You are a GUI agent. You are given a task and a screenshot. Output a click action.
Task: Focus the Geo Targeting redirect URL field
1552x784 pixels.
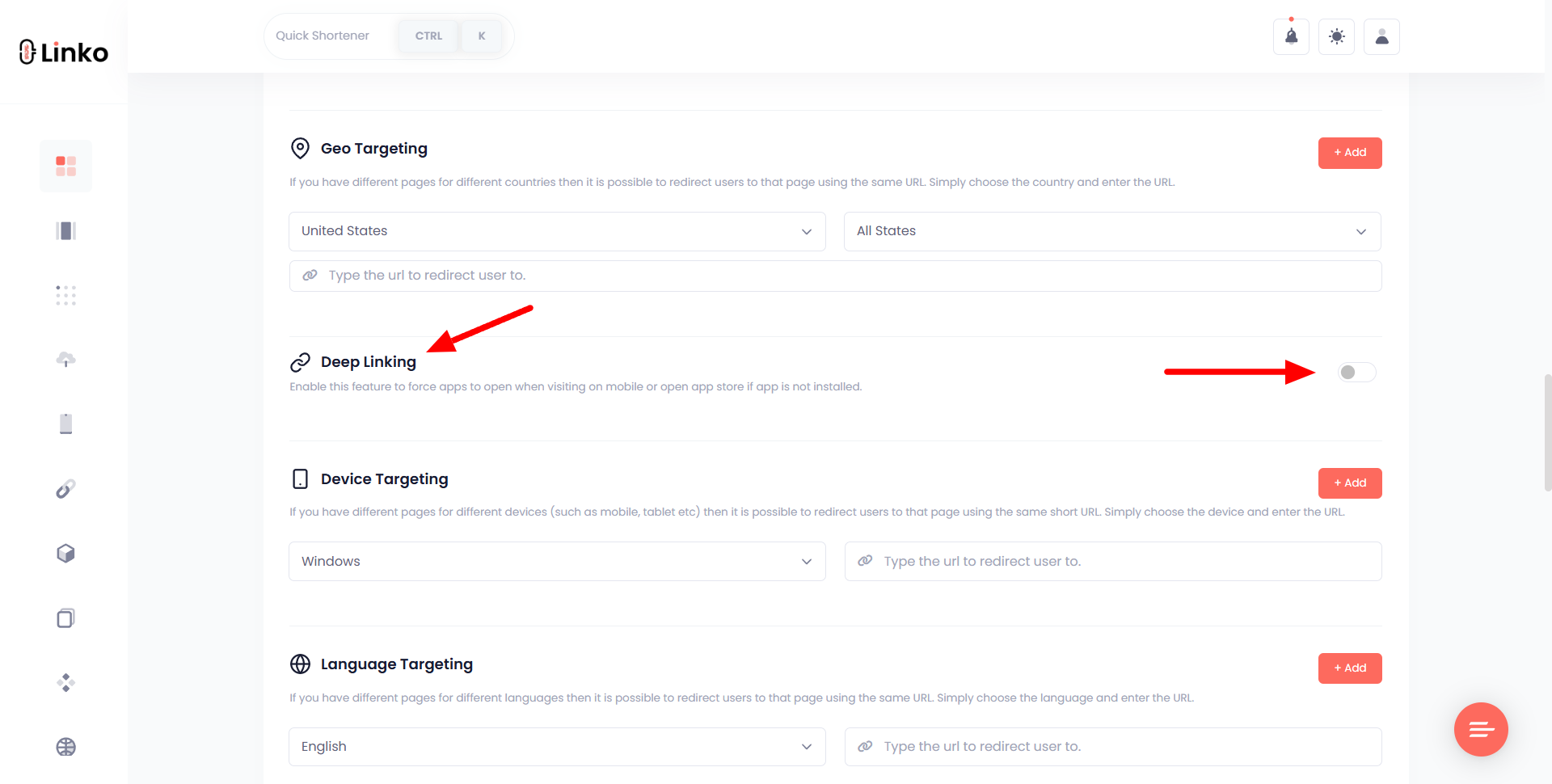[x=835, y=276]
